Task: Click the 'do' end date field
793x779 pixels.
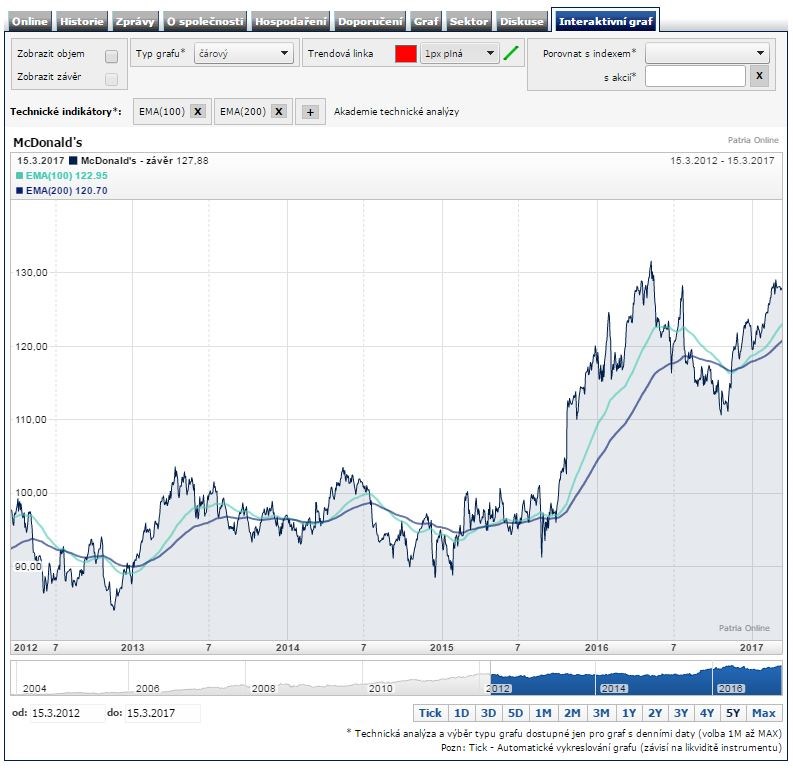Action: click(x=162, y=713)
